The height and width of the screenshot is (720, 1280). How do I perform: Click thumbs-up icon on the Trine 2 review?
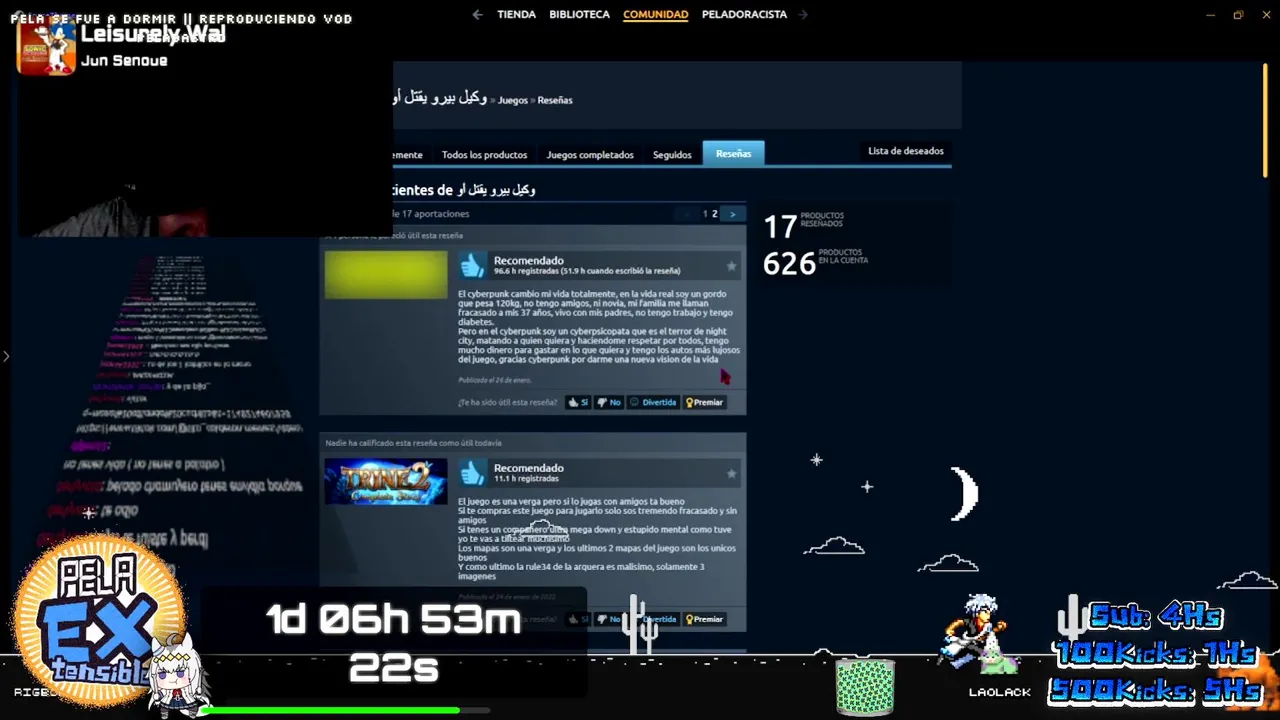click(x=473, y=472)
